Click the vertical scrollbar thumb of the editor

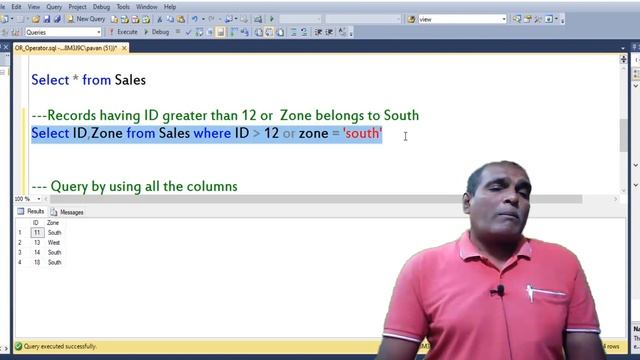tap(623, 136)
